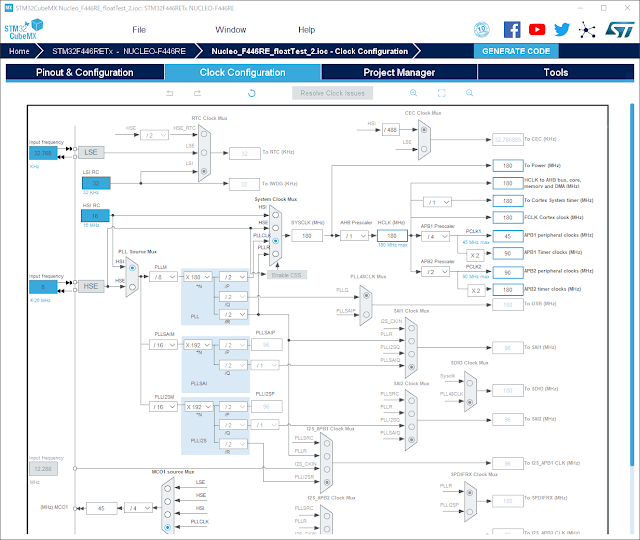Click the reset clock configuration refresh icon
Viewport: 640px width, 540px height.
[252, 93]
